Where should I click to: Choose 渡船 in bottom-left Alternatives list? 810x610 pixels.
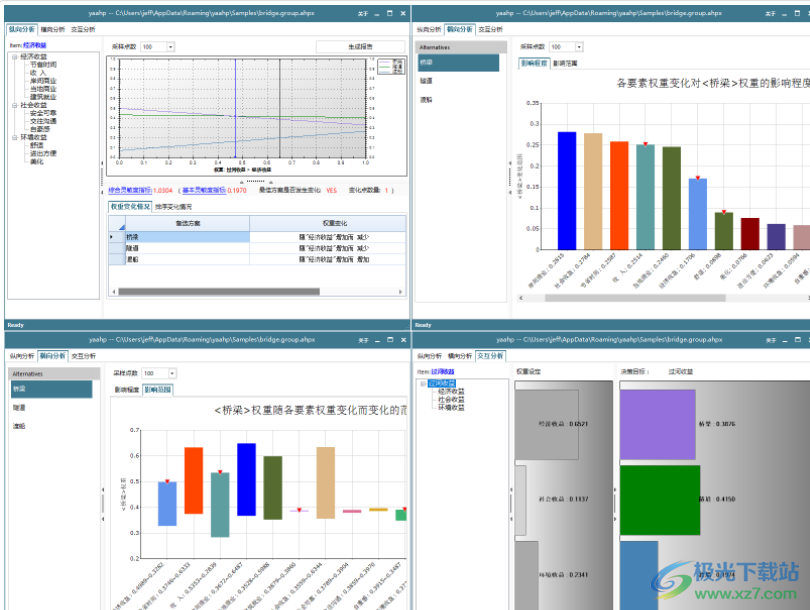coord(19,426)
